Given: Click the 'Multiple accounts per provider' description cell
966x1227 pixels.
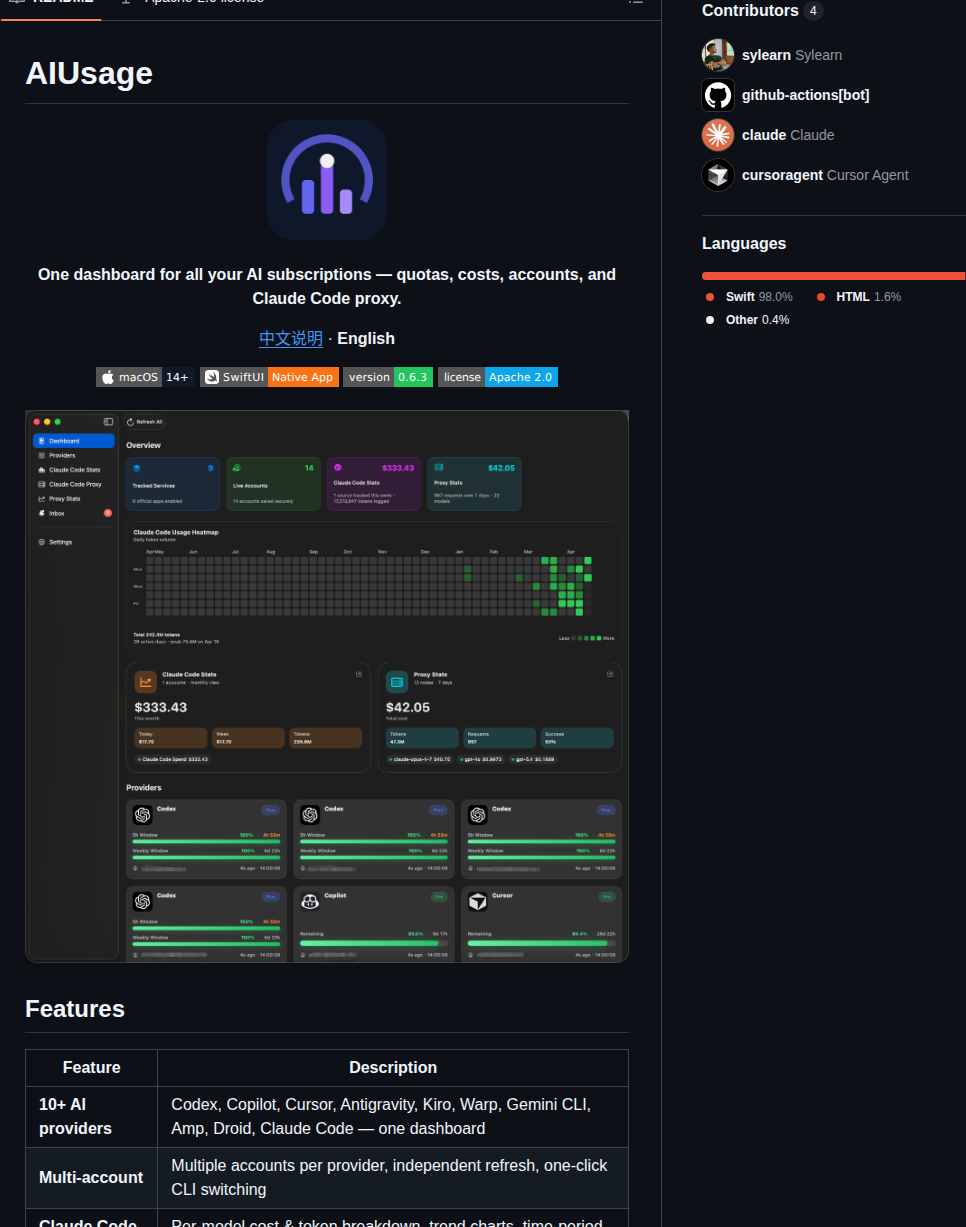Looking at the screenshot, I should click(393, 1178).
